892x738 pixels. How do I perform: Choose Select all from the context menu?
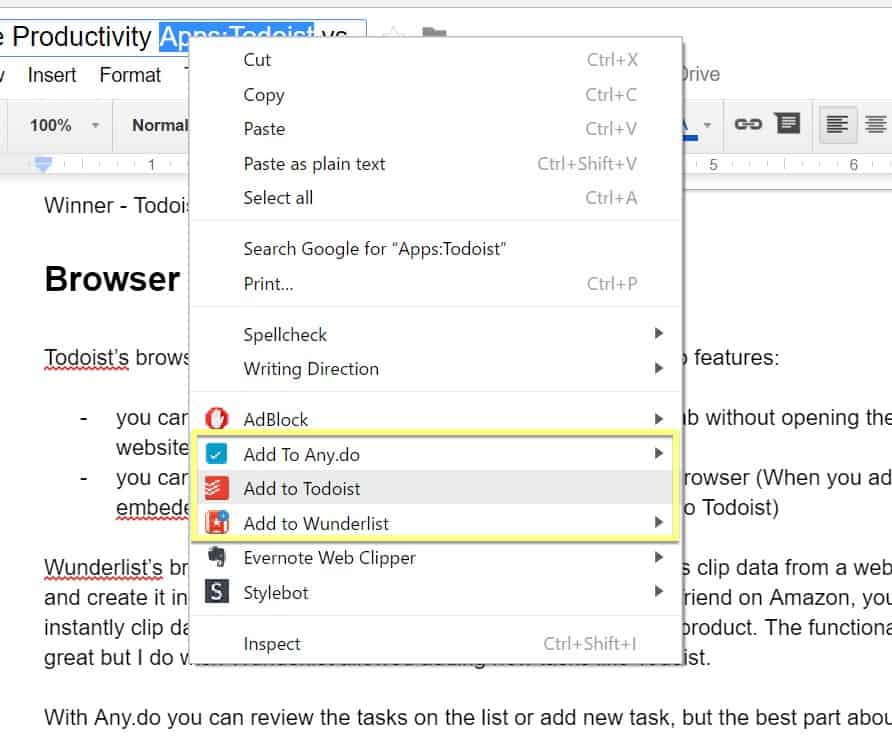pyautogui.click(x=436, y=198)
